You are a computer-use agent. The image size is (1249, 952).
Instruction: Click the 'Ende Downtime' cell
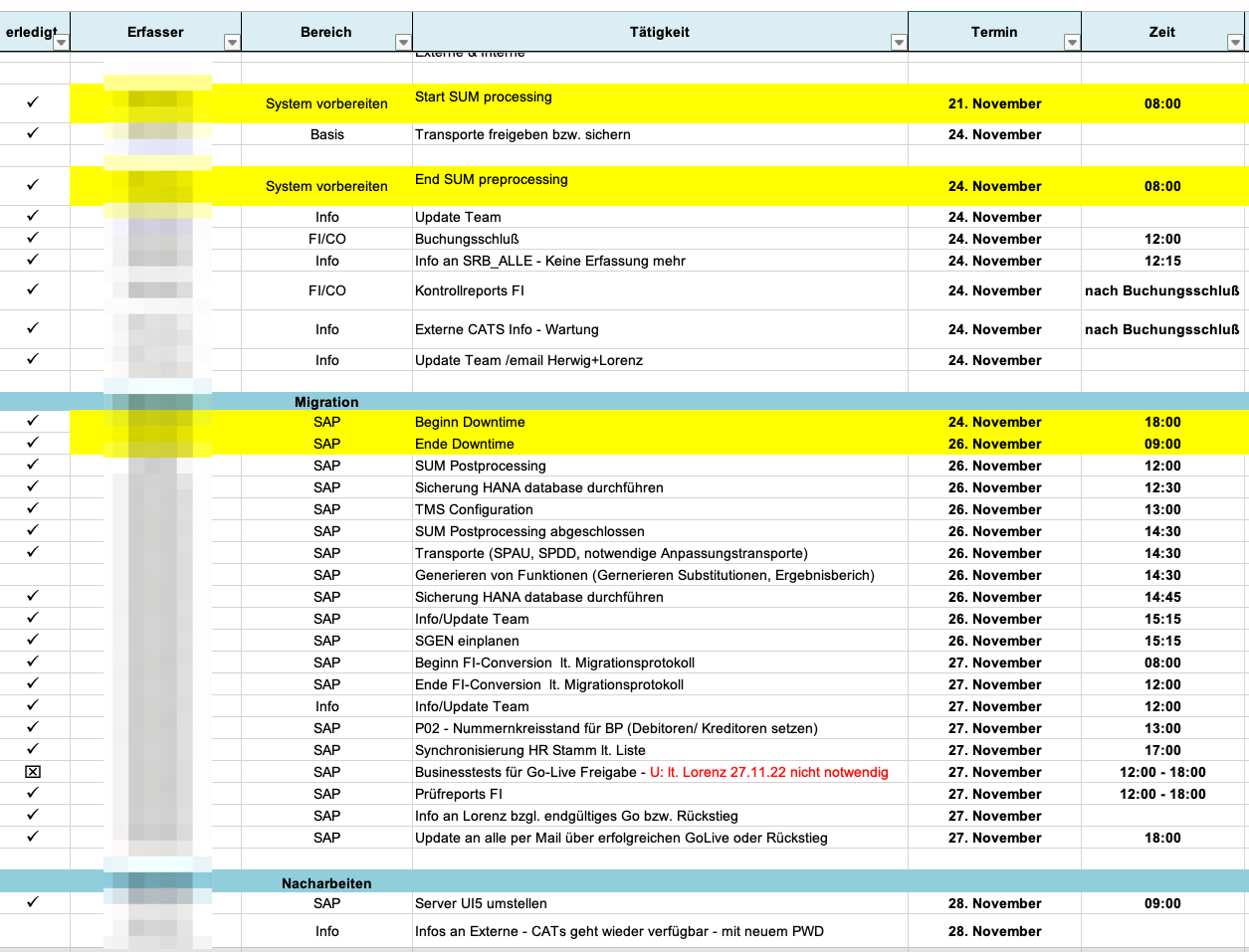point(660,444)
